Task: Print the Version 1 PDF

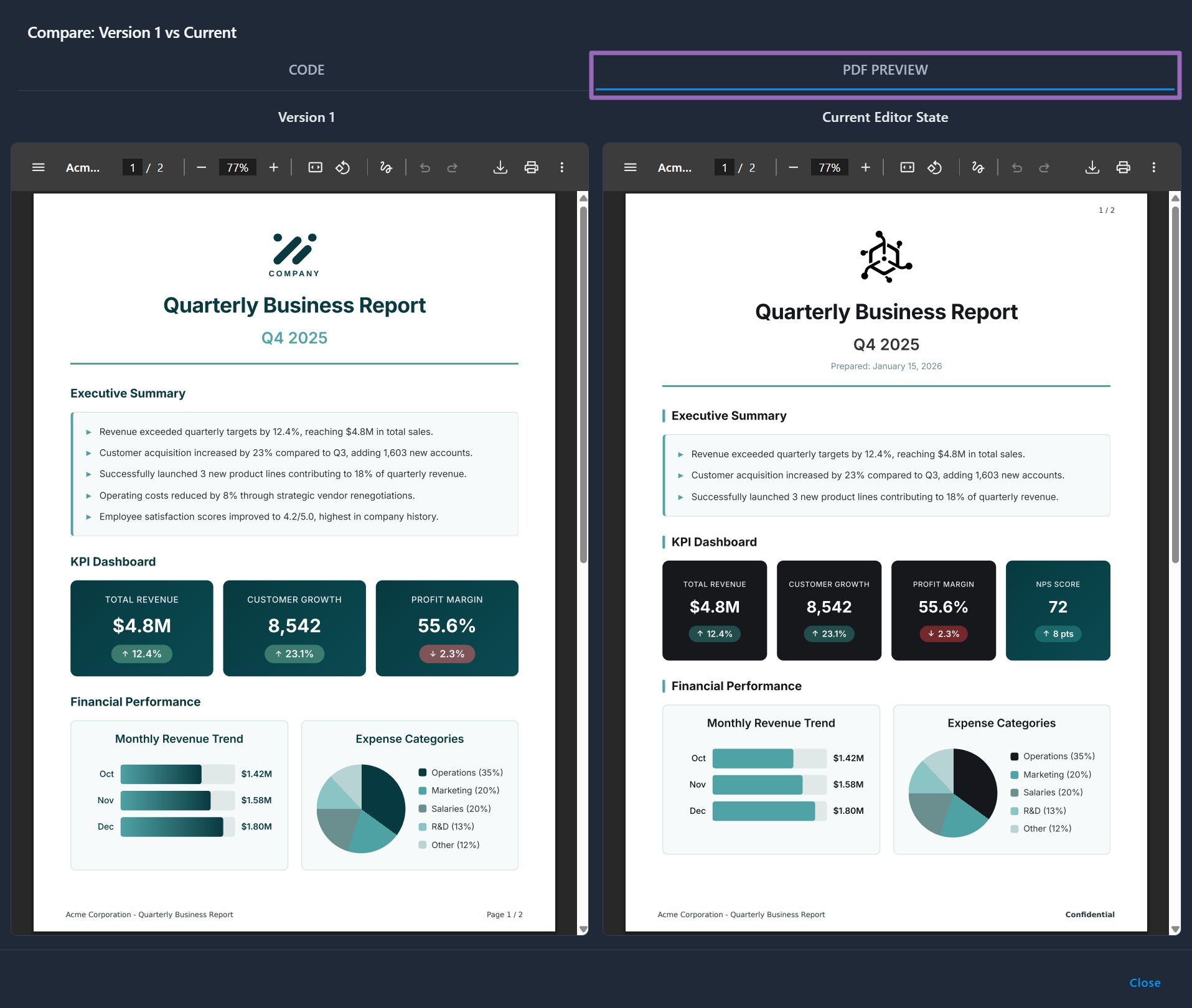Action: (x=532, y=167)
